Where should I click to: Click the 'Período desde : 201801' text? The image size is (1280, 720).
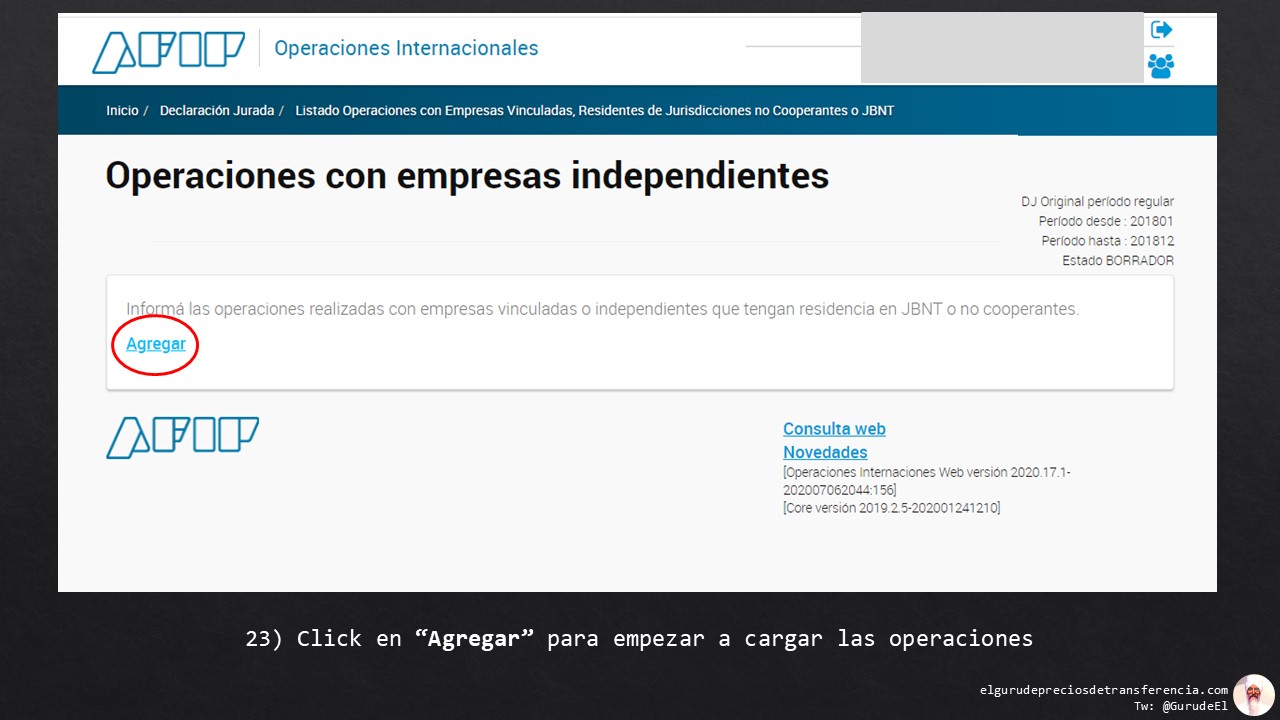pos(1109,221)
